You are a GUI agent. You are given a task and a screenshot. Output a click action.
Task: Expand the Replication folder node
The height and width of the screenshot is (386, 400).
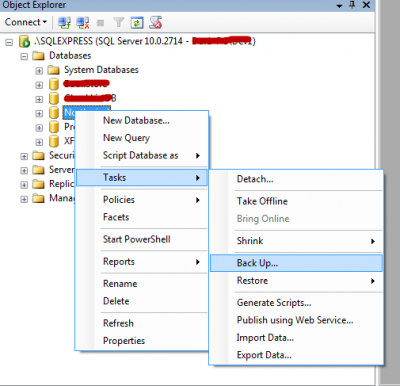tap(24, 185)
